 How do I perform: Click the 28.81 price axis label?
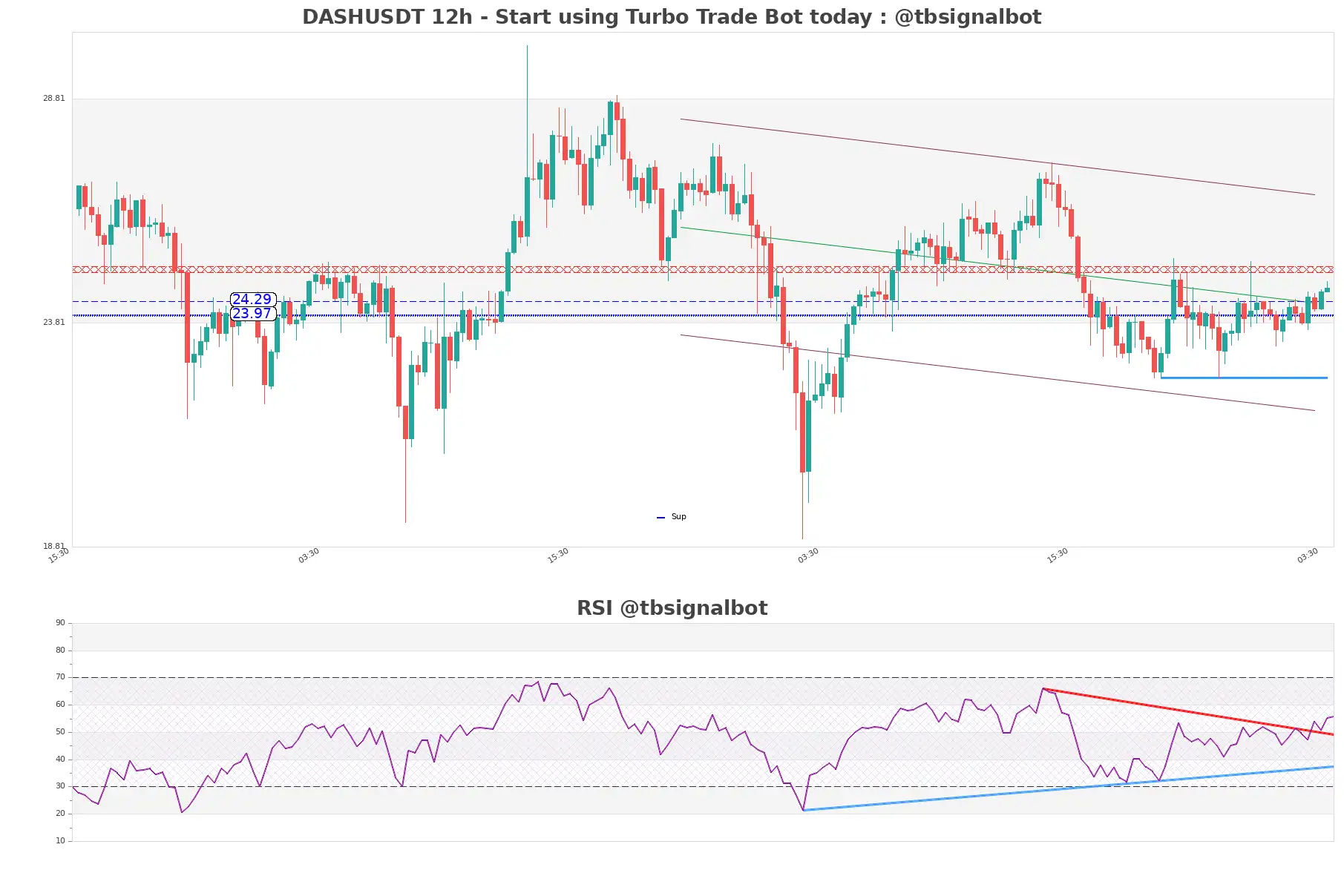[53, 98]
